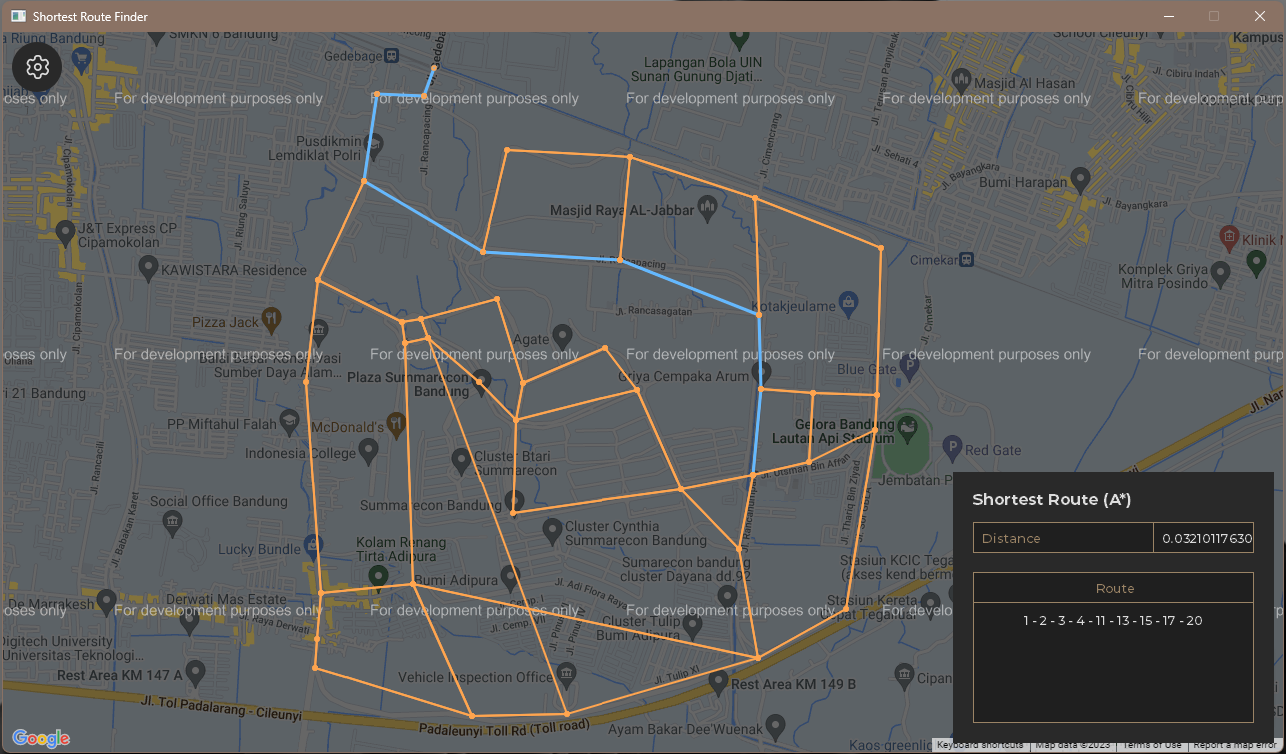Select the Gelora Bandung Lautan Api Stadium marker
Screen dimensions: 1286x754
coord(908,428)
